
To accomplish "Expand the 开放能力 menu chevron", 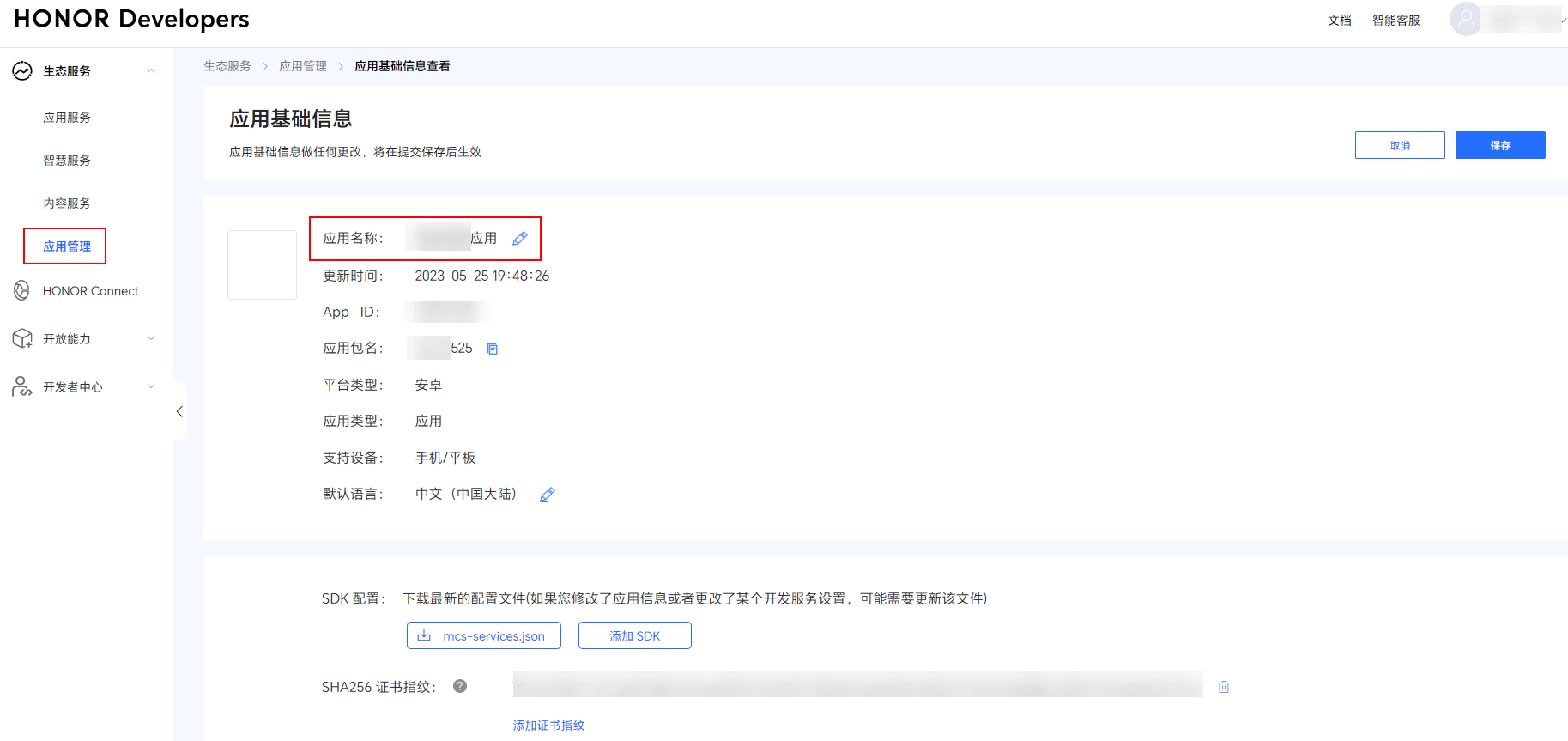I will 151,338.
